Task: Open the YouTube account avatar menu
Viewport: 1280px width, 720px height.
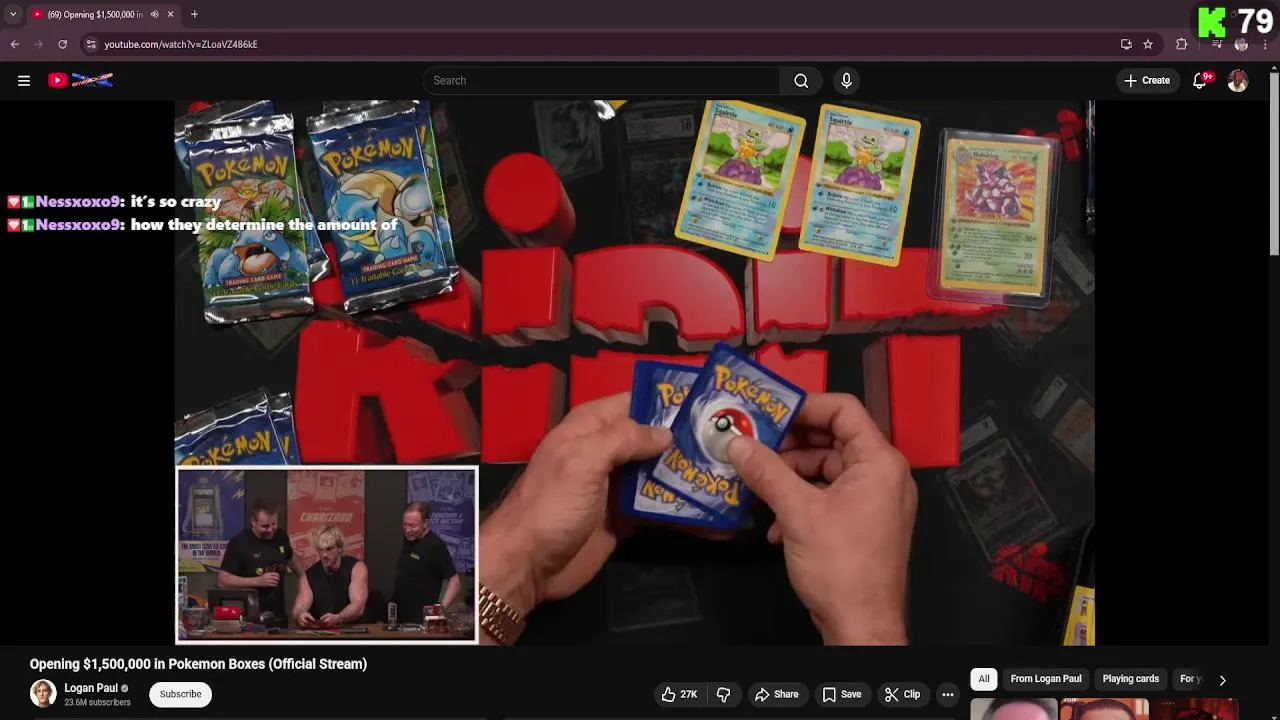Action: pyautogui.click(x=1238, y=81)
